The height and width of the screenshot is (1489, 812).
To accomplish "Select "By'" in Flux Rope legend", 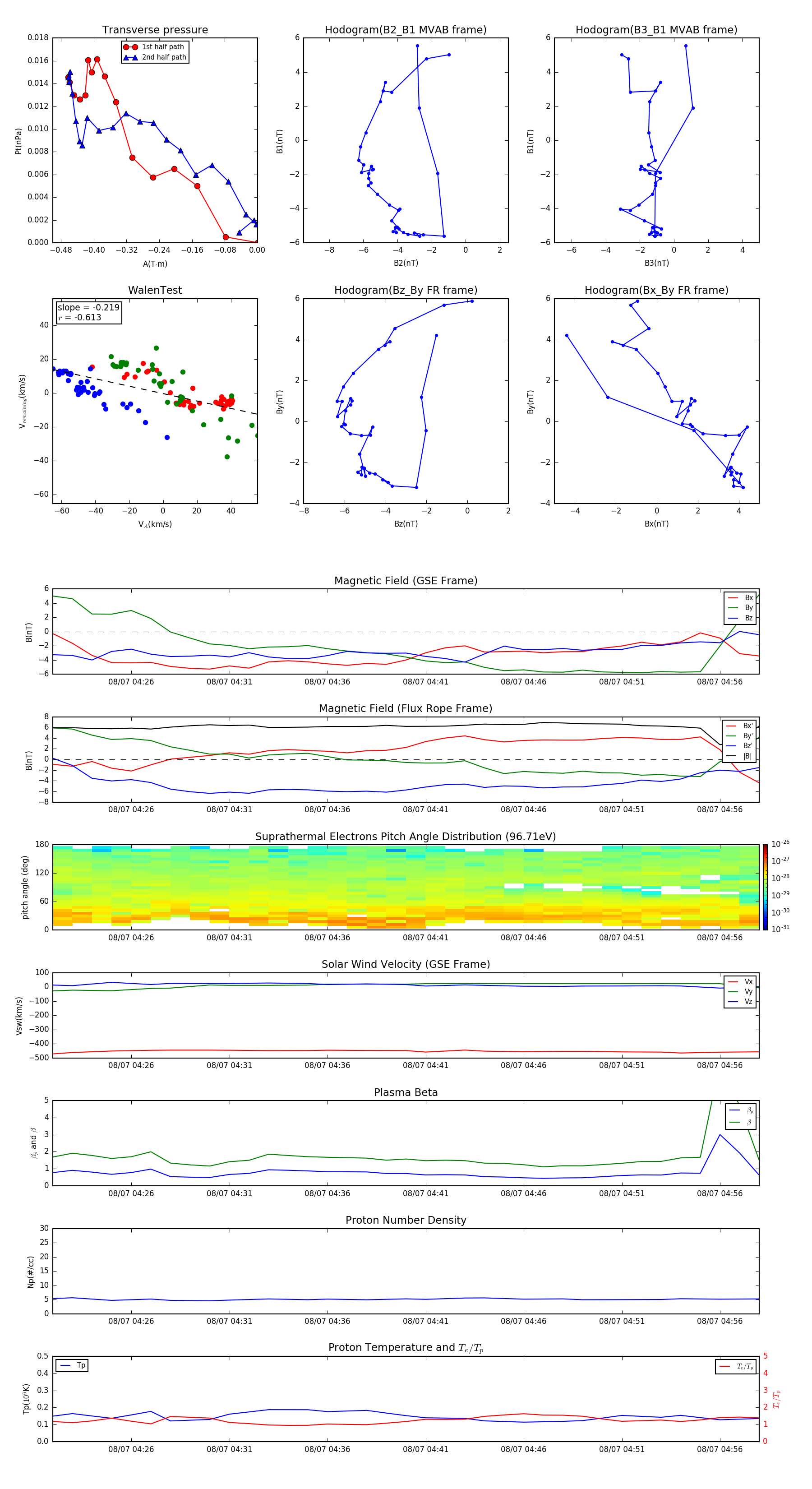I will point(740,736).
